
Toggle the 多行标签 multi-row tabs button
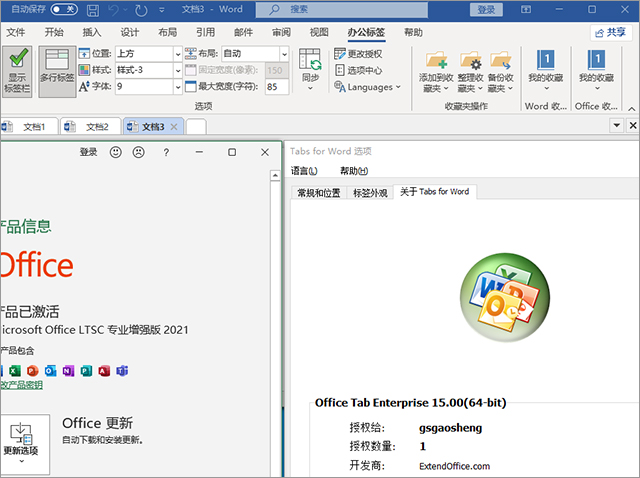tap(57, 71)
